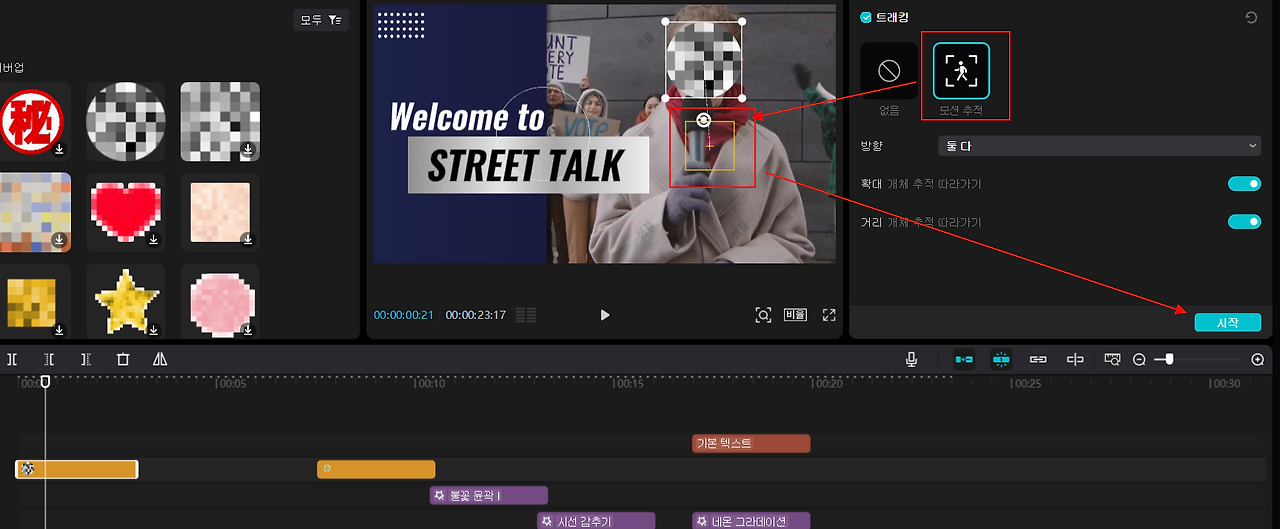This screenshot has height=529, width=1280.
Task: Uncheck the 트래킹 (Tracking) checkbox
Action: (866, 17)
